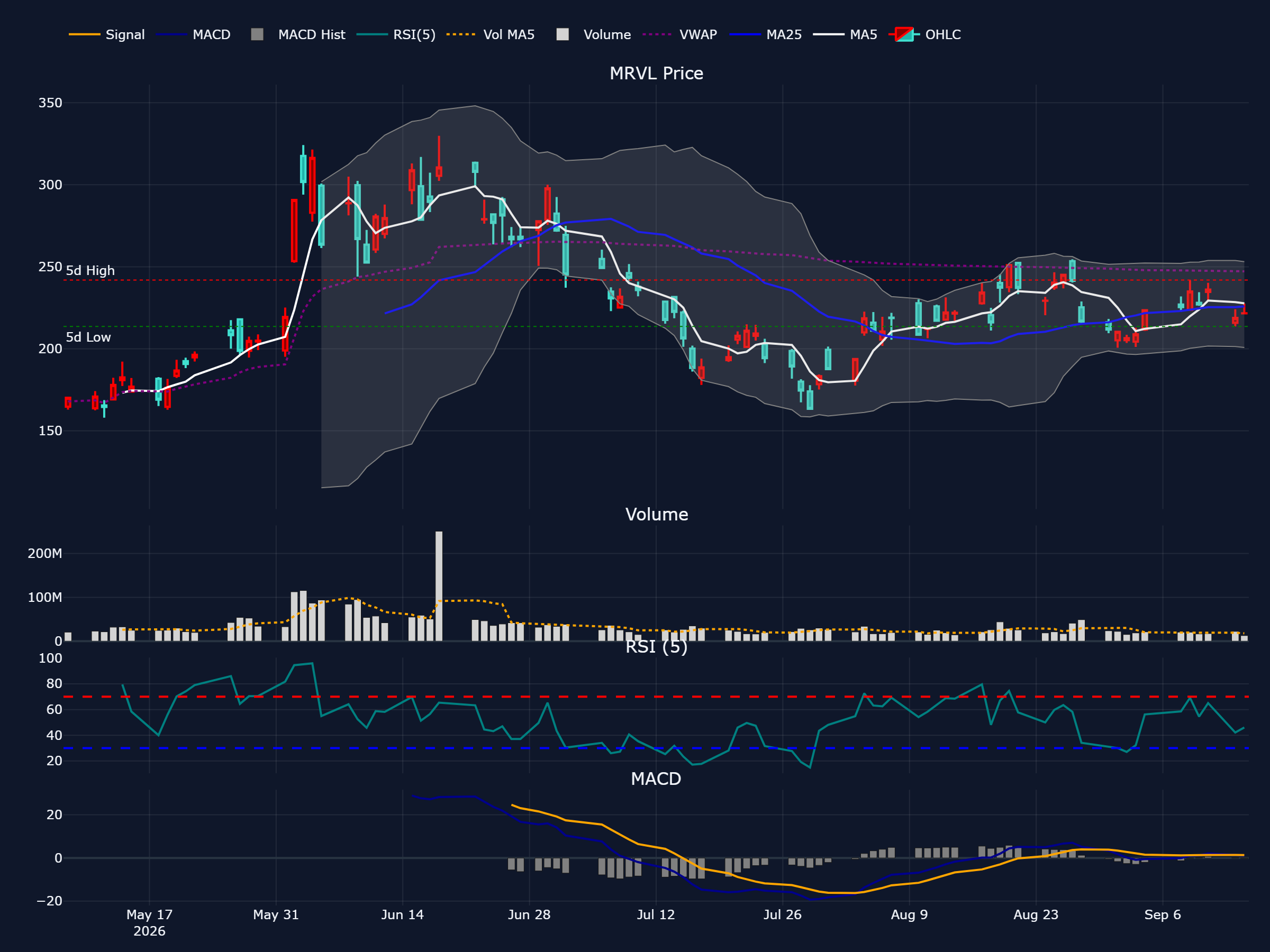1270x952 pixels.
Task: Click the Jul 12 x-axis label
Action: point(656,914)
